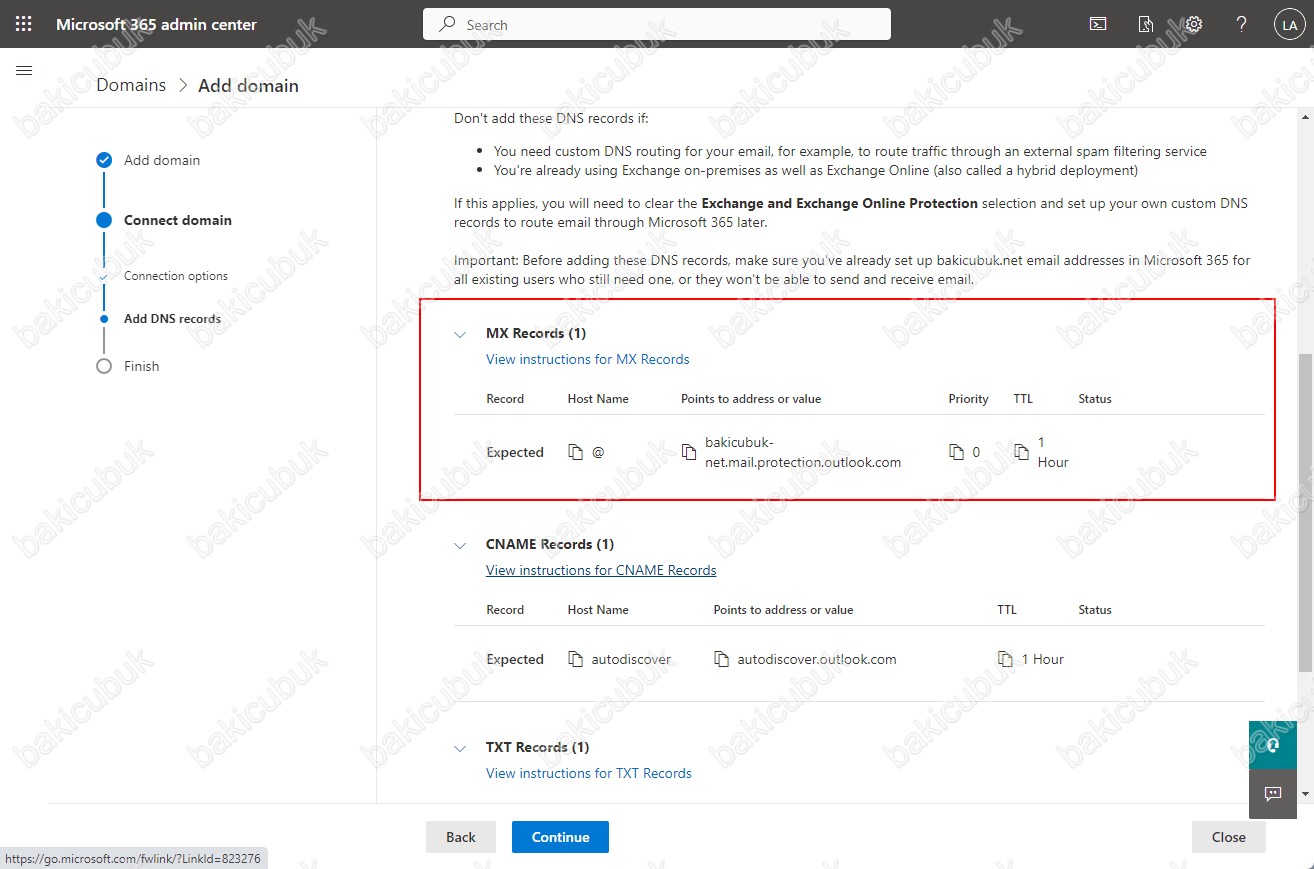Open View instructions for TXT Records

[589, 773]
